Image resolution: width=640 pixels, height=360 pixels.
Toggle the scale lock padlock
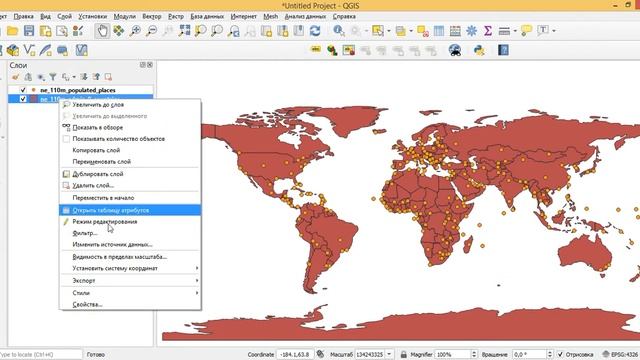pyautogui.click(x=403, y=354)
